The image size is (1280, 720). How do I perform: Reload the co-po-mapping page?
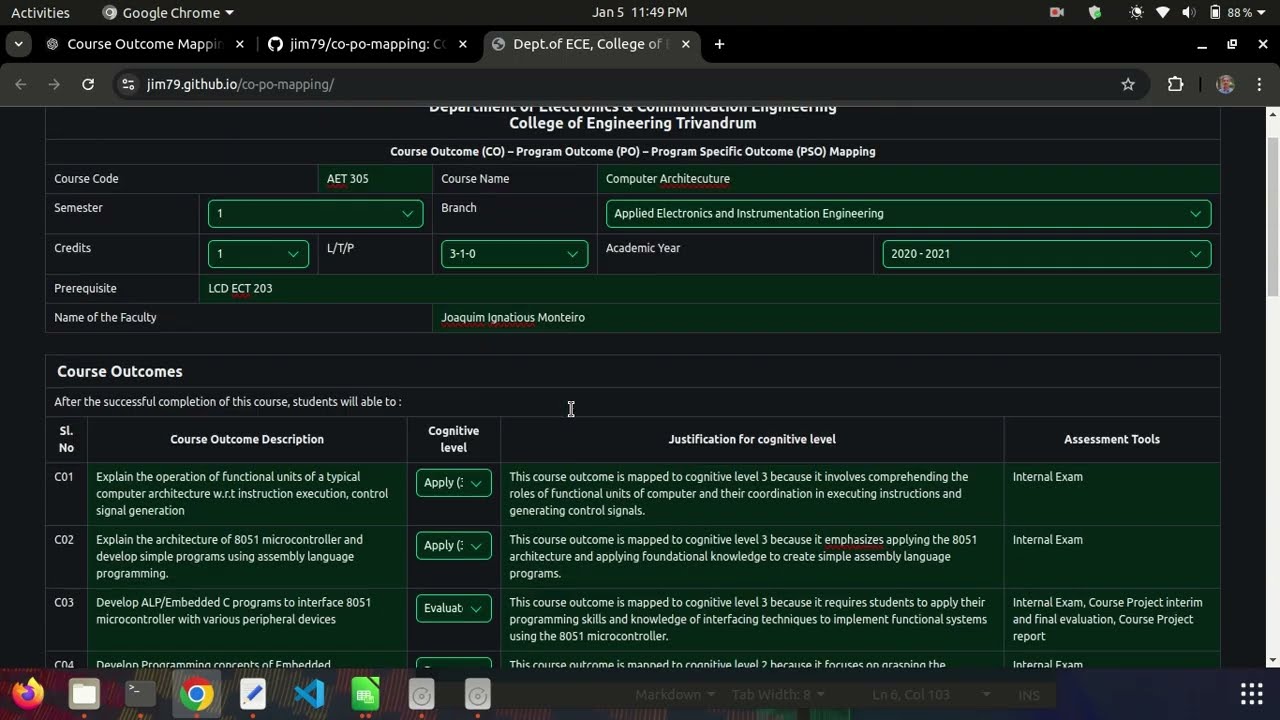click(88, 84)
